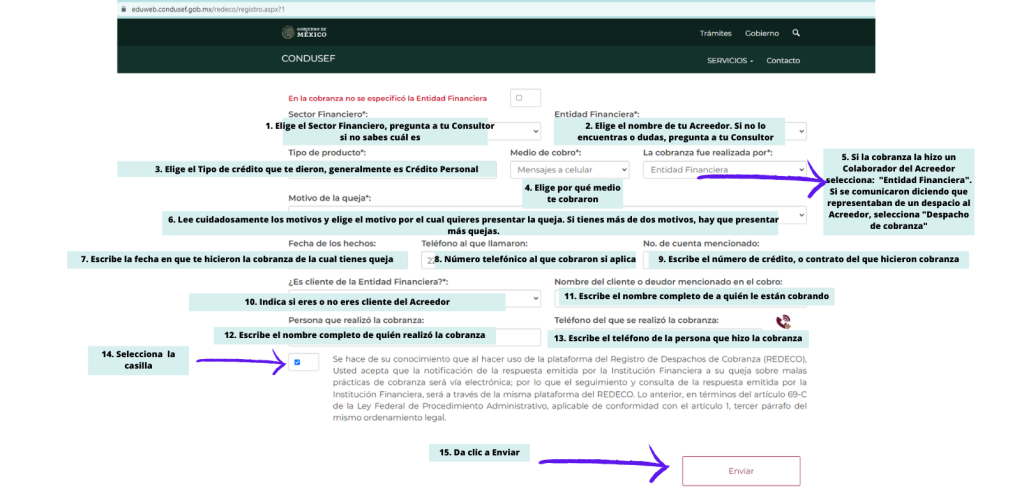Check the Entidad Financiera not specified box
The width and height of the screenshot is (1024, 493).
[518, 98]
